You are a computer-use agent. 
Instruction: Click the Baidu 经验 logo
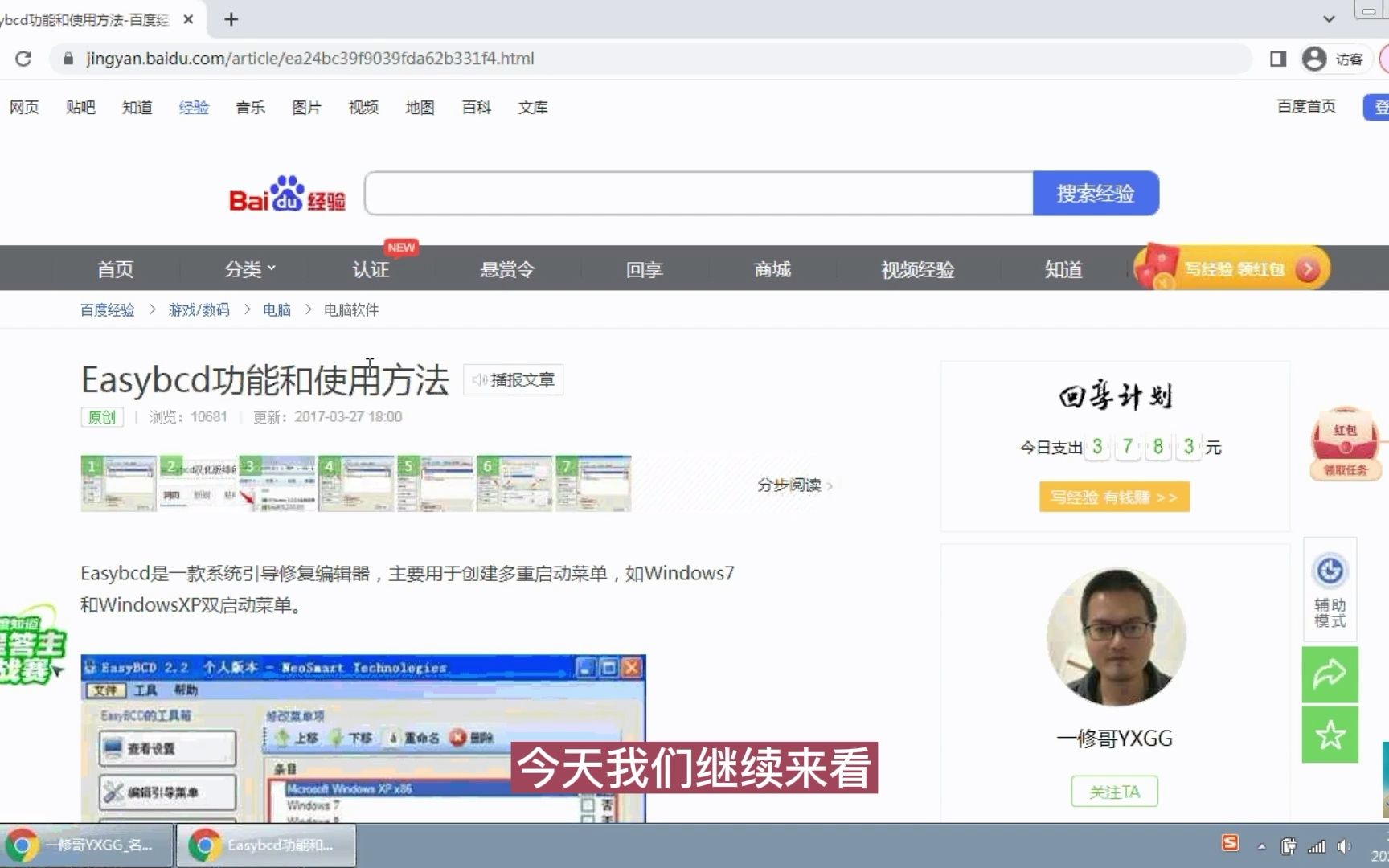coord(287,194)
